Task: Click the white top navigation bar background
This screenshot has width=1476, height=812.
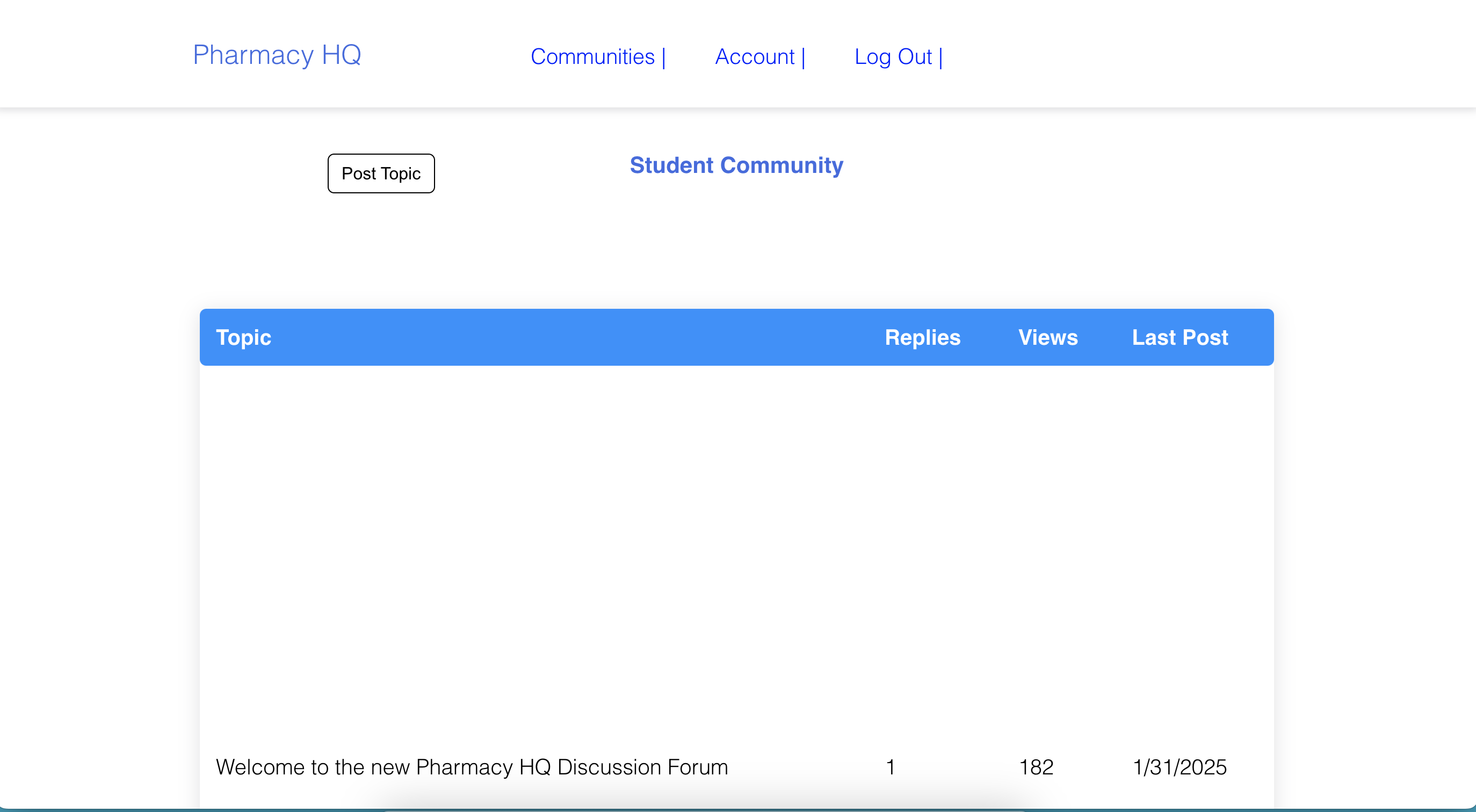Action: [x=1203, y=54]
